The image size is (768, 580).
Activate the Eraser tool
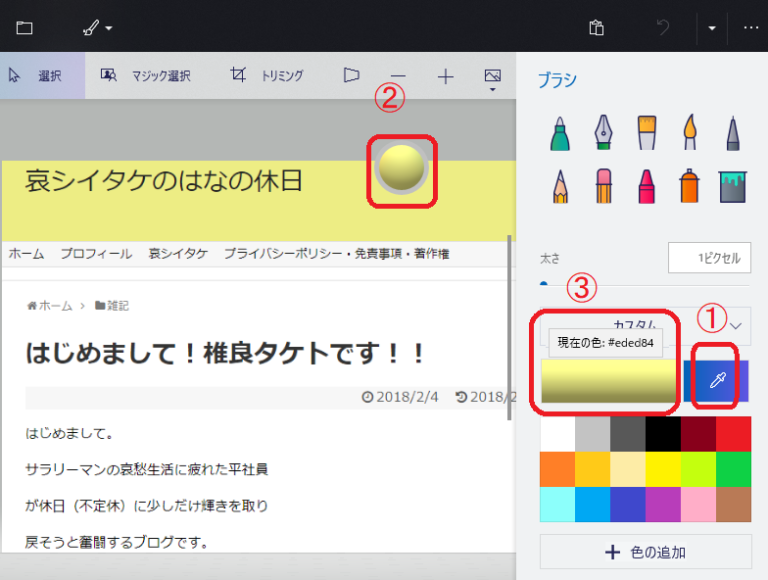pyautogui.click(x=604, y=184)
